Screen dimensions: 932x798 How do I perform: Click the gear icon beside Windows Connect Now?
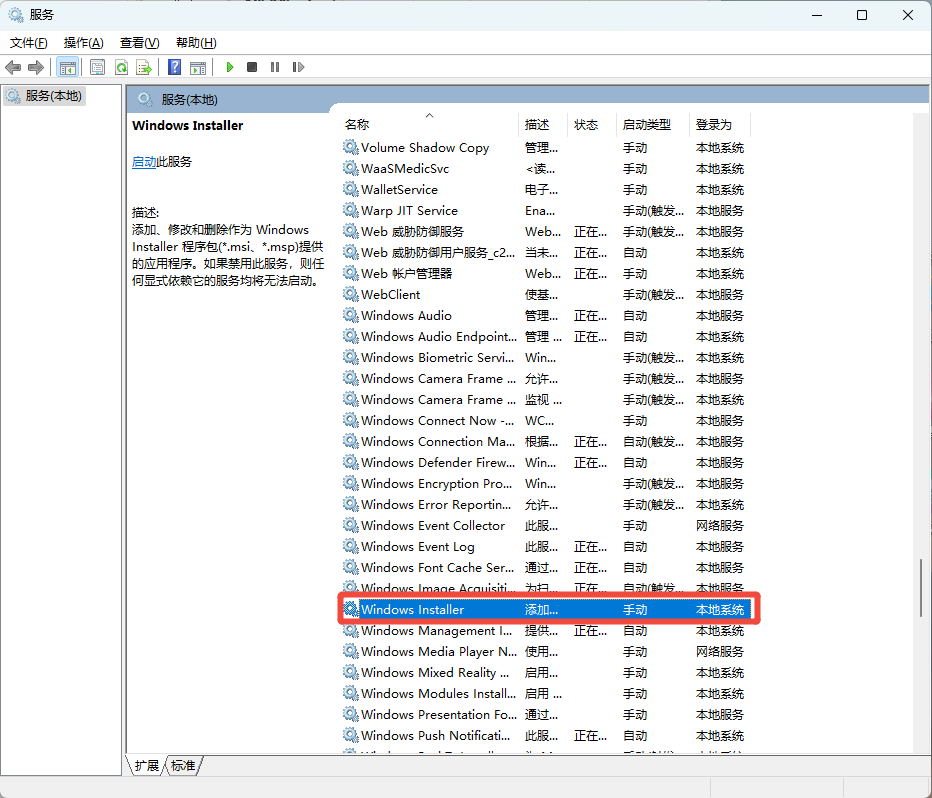pyautogui.click(x=351, y=420)
